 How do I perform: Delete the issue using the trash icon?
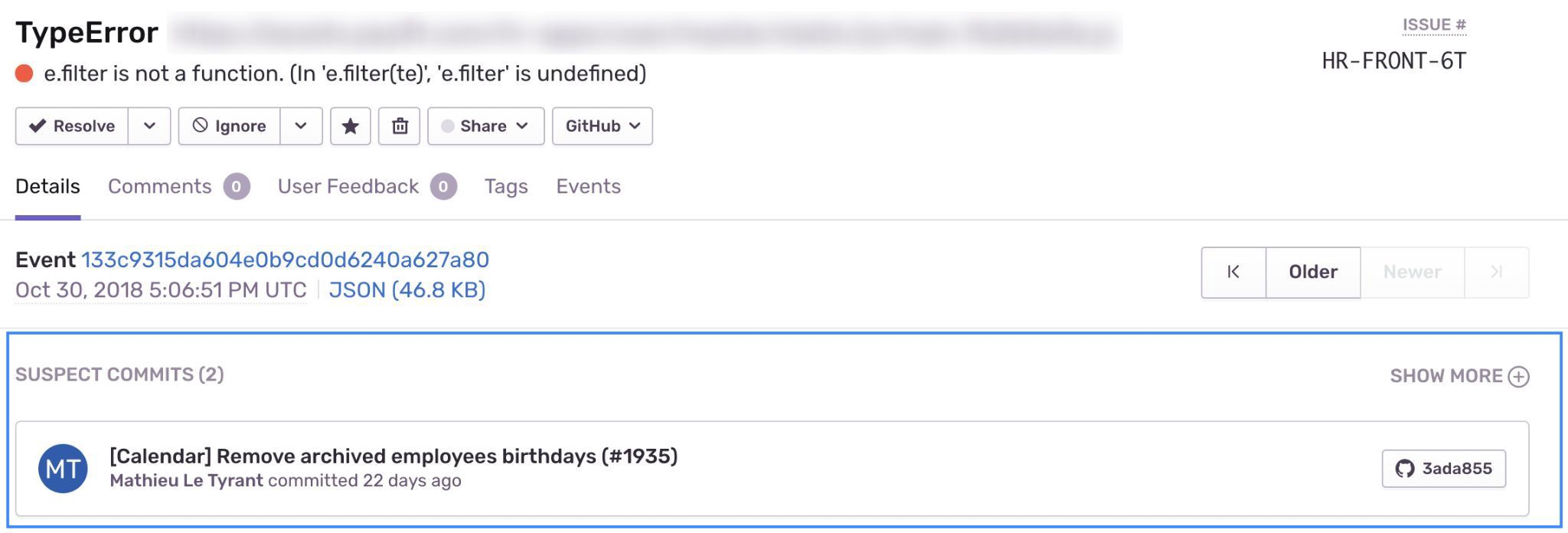(400, 126)
